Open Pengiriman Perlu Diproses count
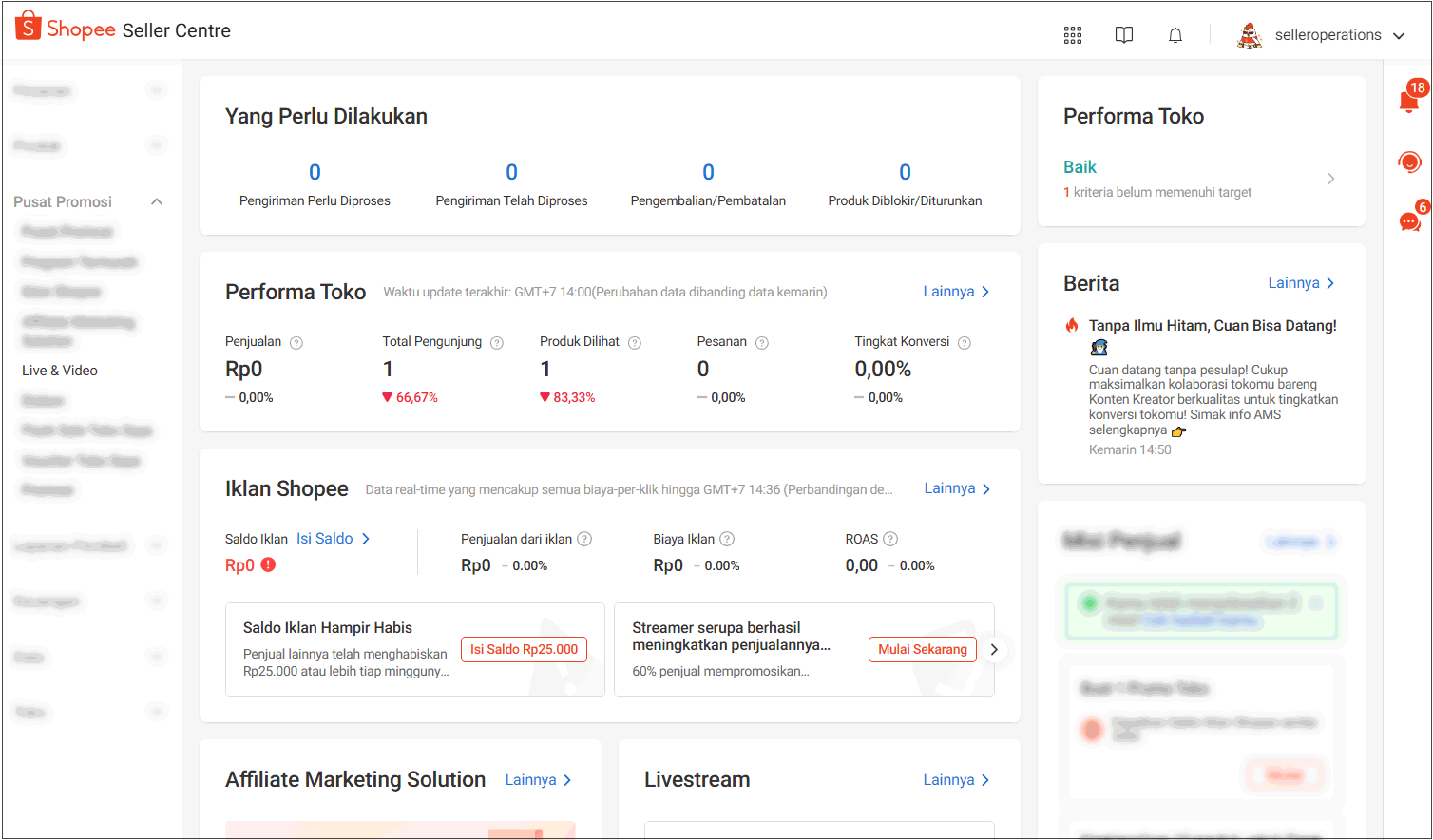This screenshot has width=1433, height=840. coord(315,172)
